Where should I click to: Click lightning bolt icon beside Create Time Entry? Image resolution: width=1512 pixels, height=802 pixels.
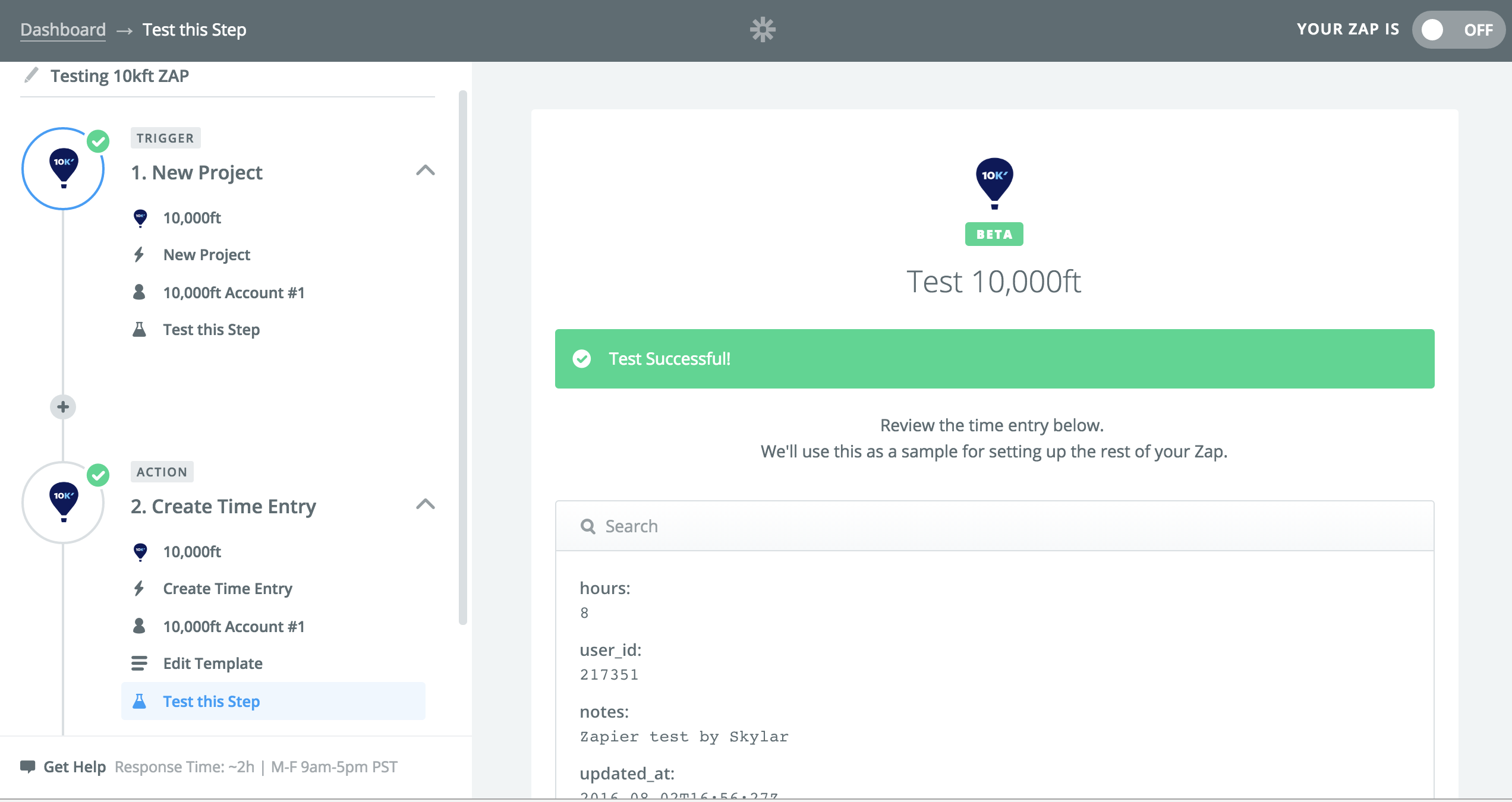click(x=139, y=589)
